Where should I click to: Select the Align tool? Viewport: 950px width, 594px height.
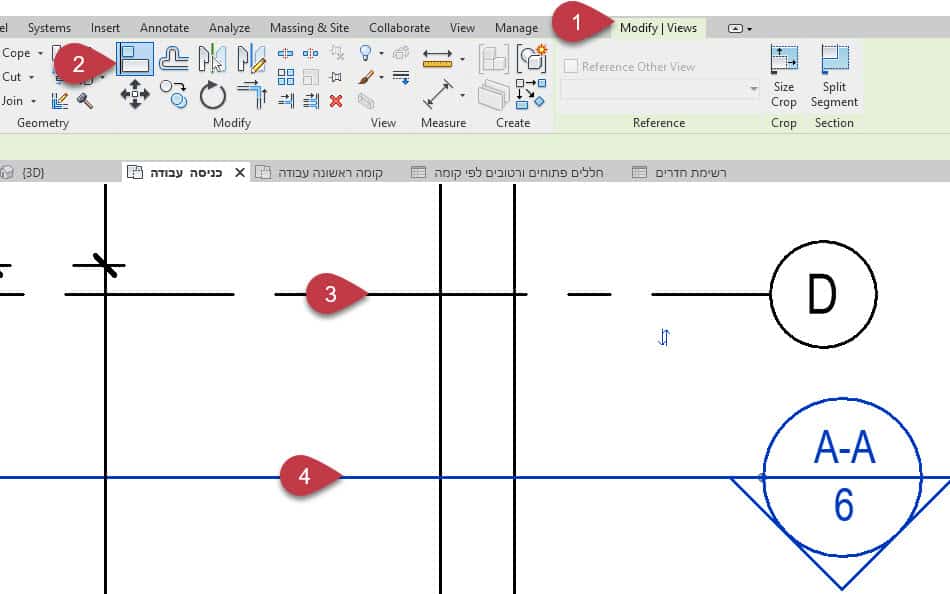pos(135,59)
